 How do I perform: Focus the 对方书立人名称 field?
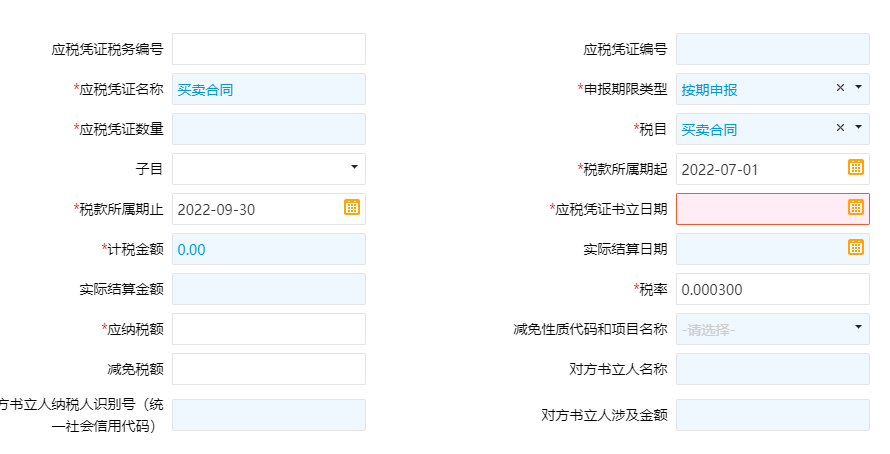(772, 369)
